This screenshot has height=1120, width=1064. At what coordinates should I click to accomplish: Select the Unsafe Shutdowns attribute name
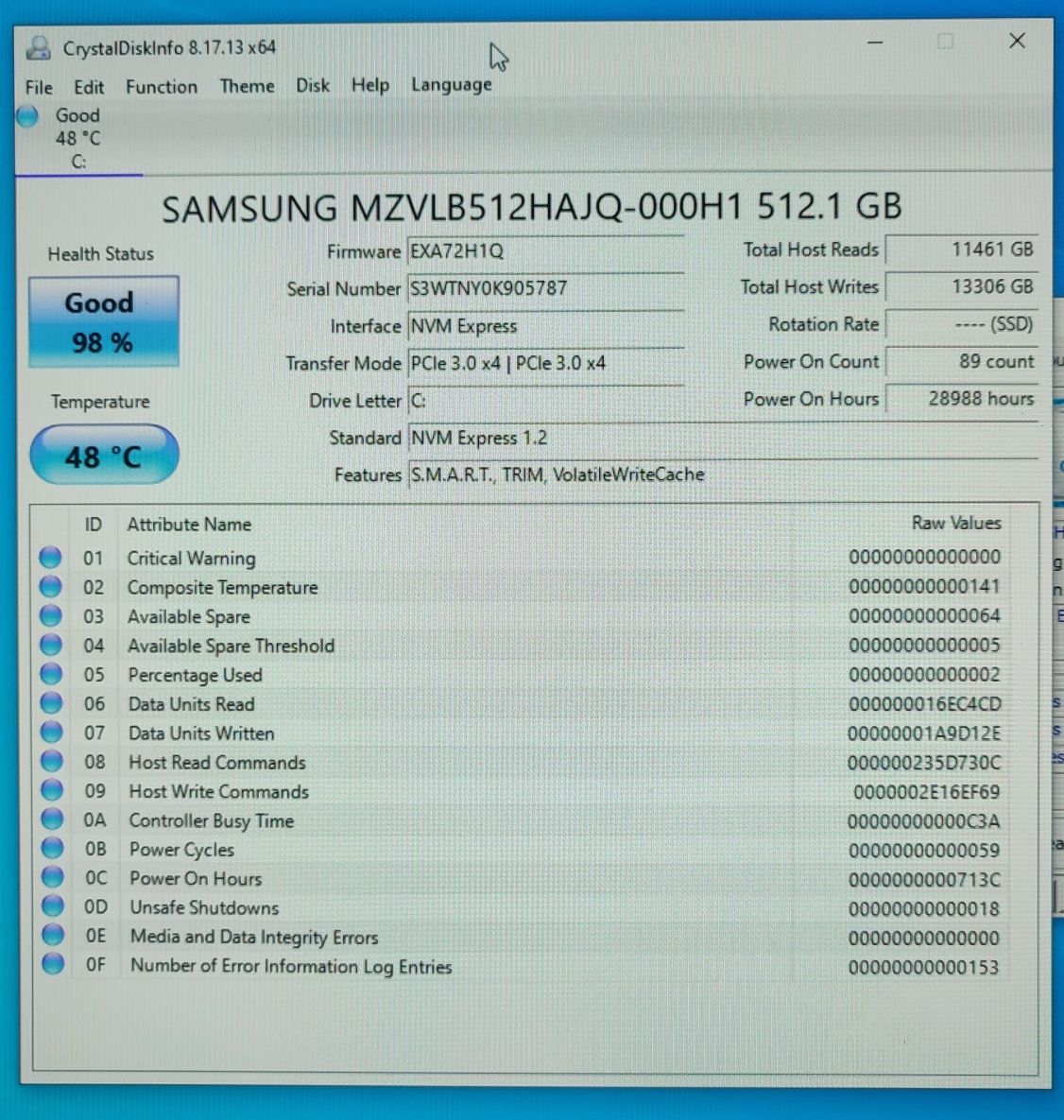[x=204, y=908]
